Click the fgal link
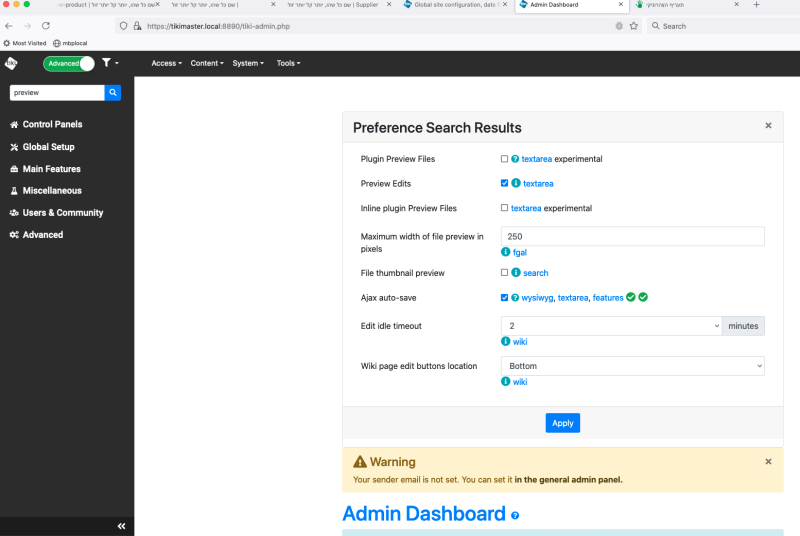This screenshot has width=800, height=536. [519, 252]
